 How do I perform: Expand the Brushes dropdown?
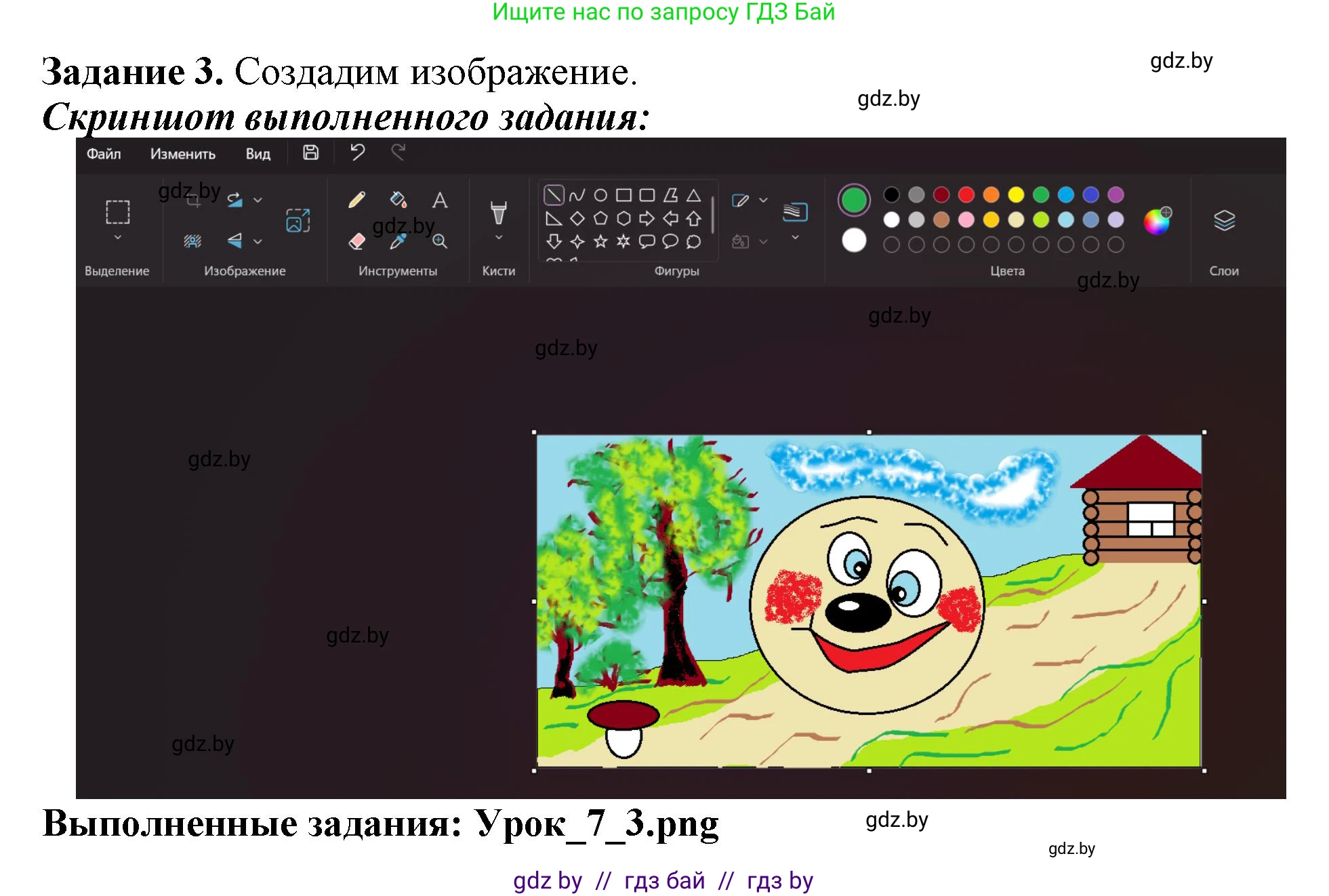coord(499,237)
